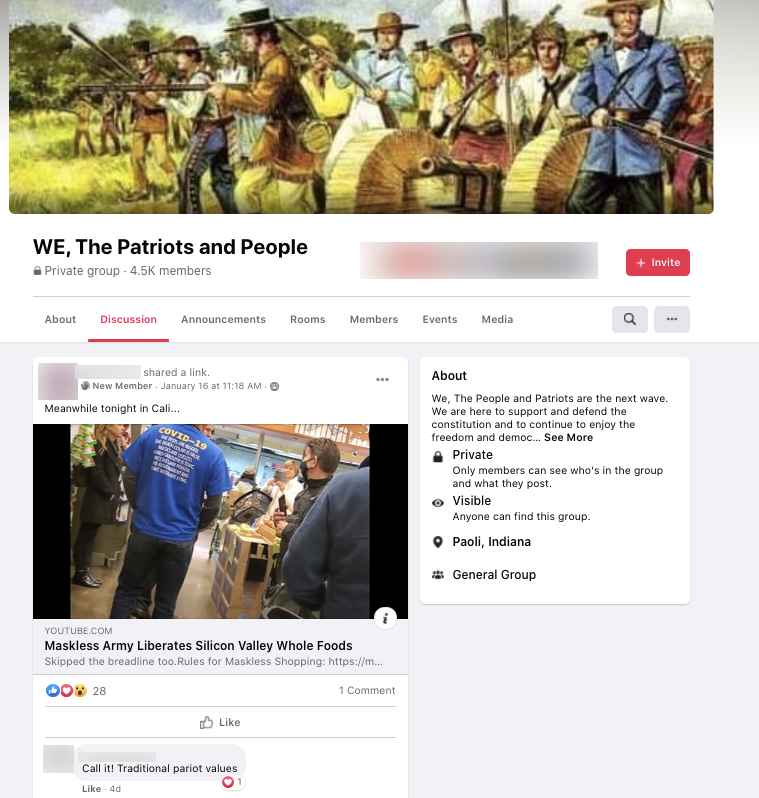Click the eye icon beside Visible

(438, 503)
